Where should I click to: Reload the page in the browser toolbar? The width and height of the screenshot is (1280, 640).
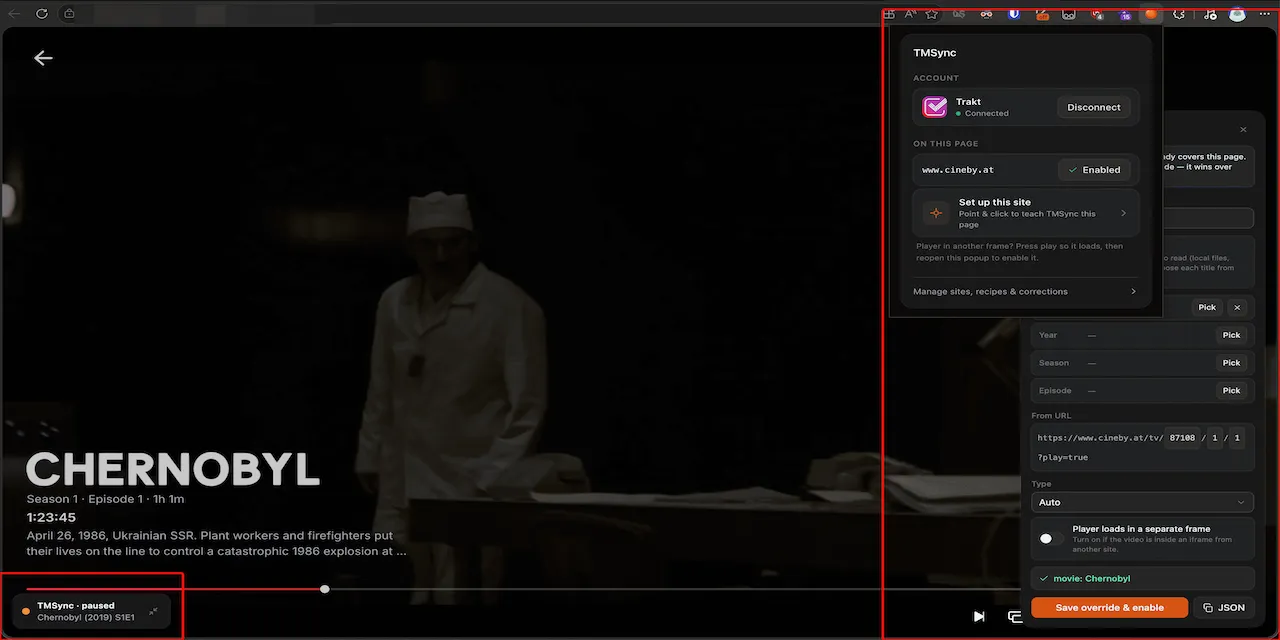pos(42,14)
